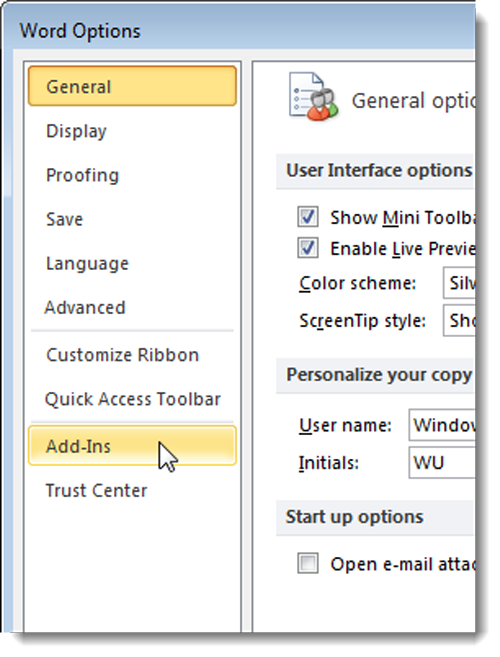Image resolution: width=500 pixels, height=657 pixels.
Task: Open the Color scheme dropdown
Action: [459, 283]
